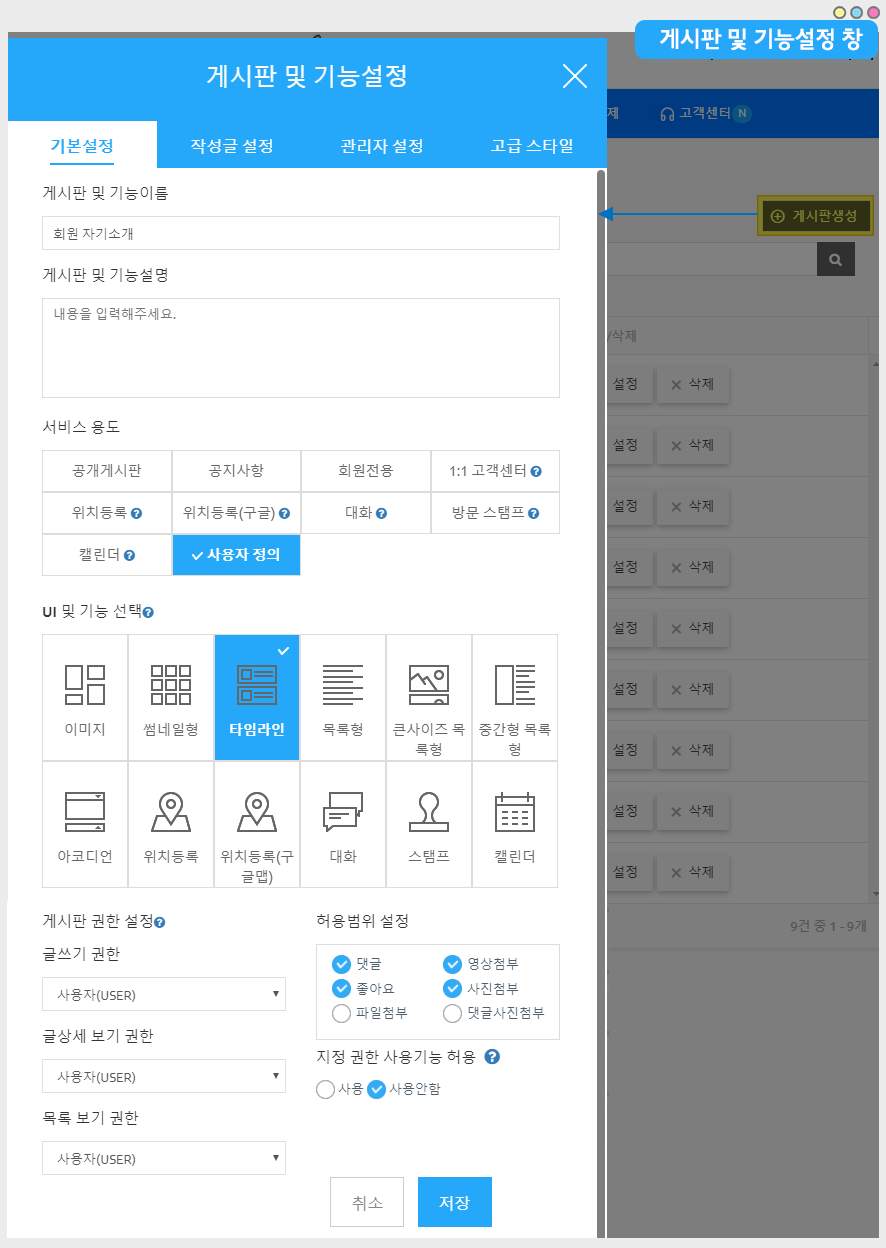Screen dimensions: 886x1248
Task: Click the 게시판 및 기능설명 text area
Action: click(x=301, y=347)
